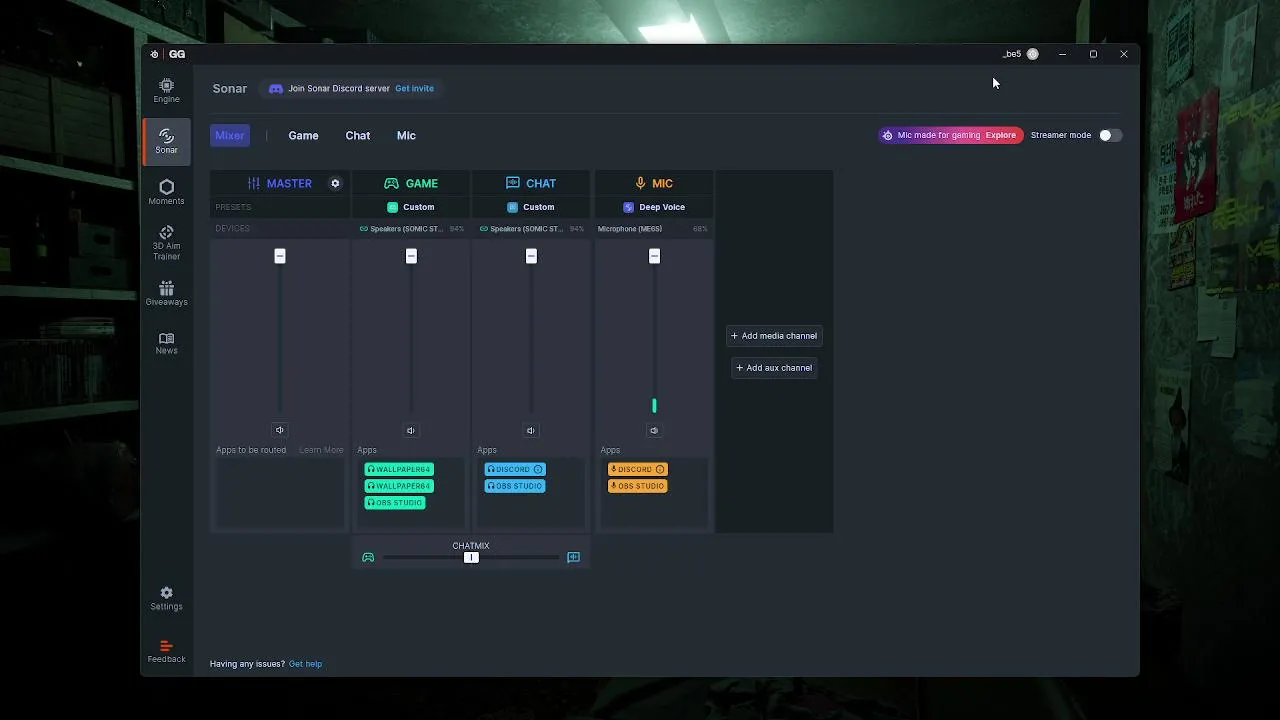Mute the Master channel speaker icon

[279, 430]
